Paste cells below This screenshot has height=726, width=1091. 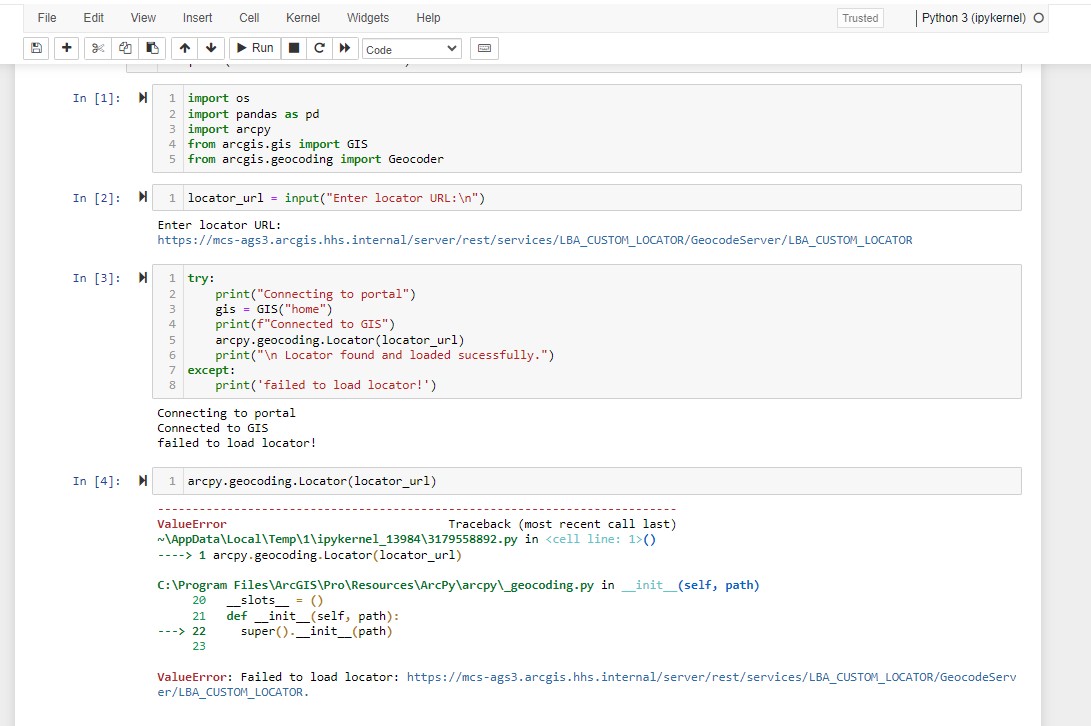(x=151, y=48)
